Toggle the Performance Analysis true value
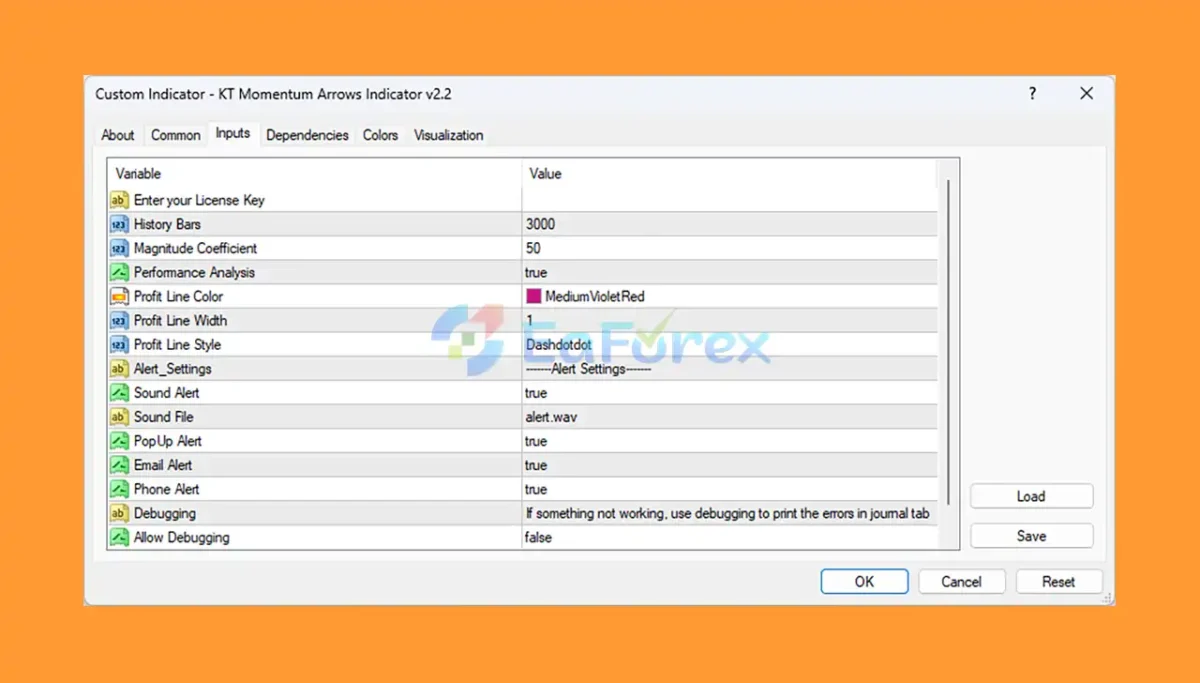This screenshot has width=1200, height=683. pos(536,272)
